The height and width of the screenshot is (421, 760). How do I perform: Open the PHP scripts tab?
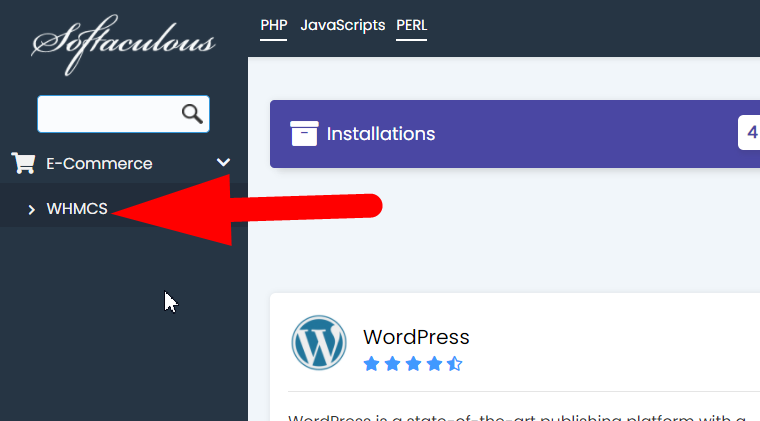[x=273, y=26]
